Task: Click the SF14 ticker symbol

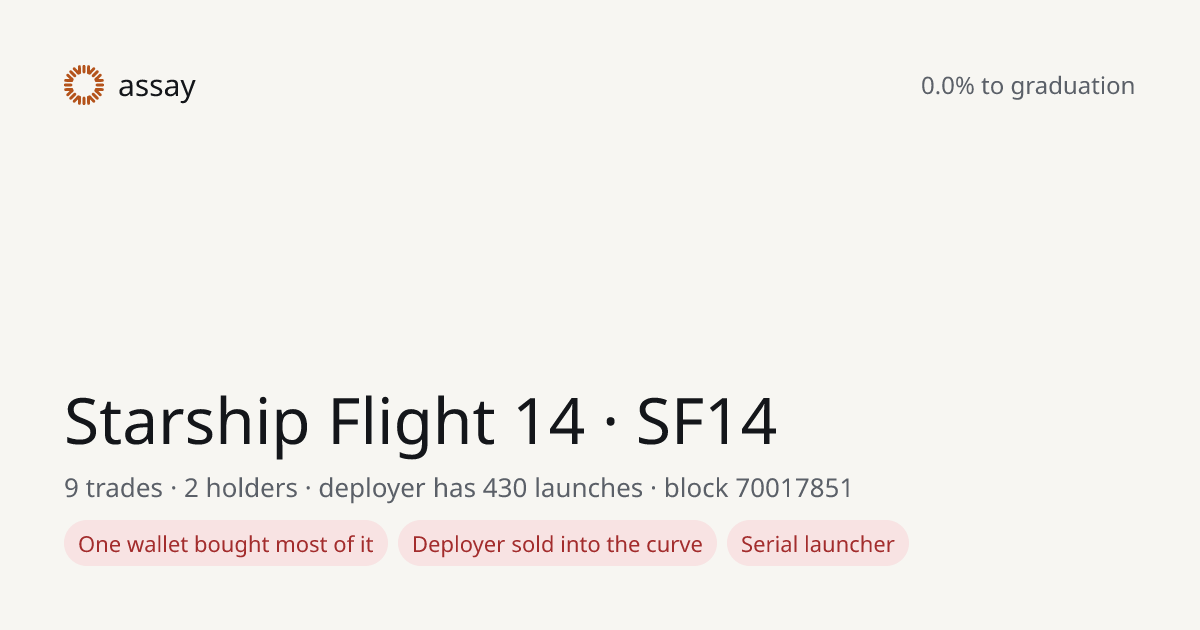Action: pos(707,422)
